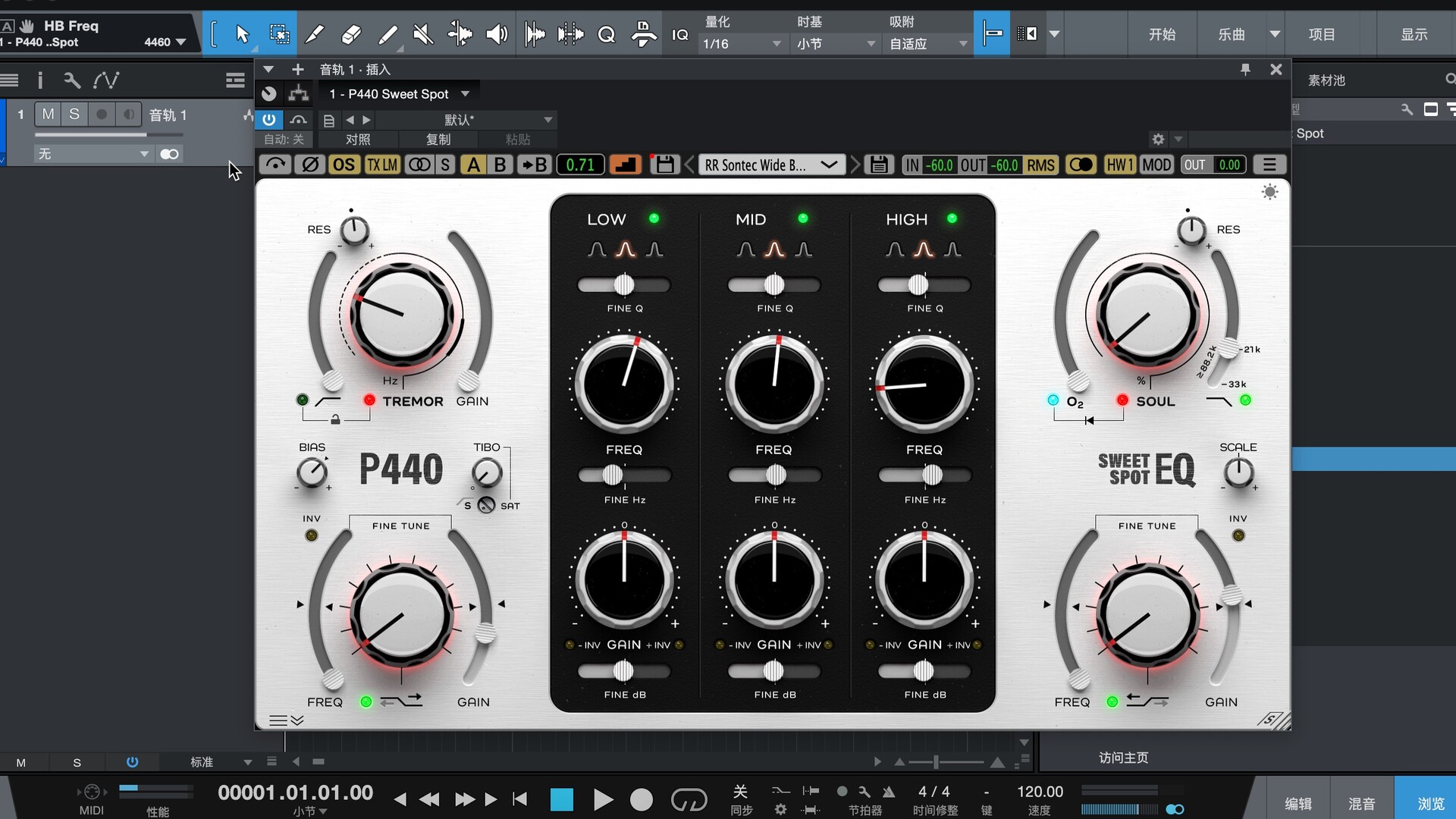1456x819 pixels.
Task: Click the phase invert Ø button
Action: coord(309,165)
